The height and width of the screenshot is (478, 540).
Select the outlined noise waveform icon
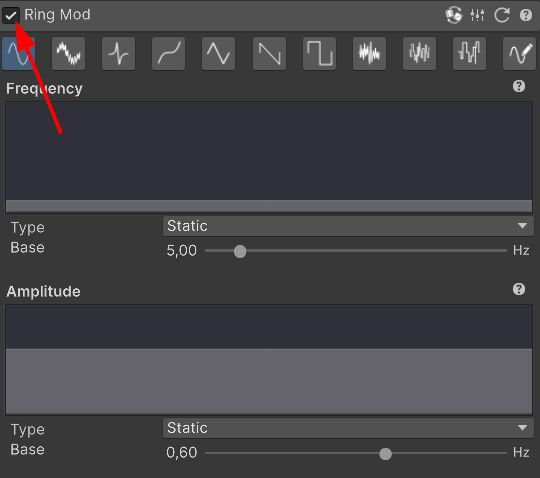419,54
